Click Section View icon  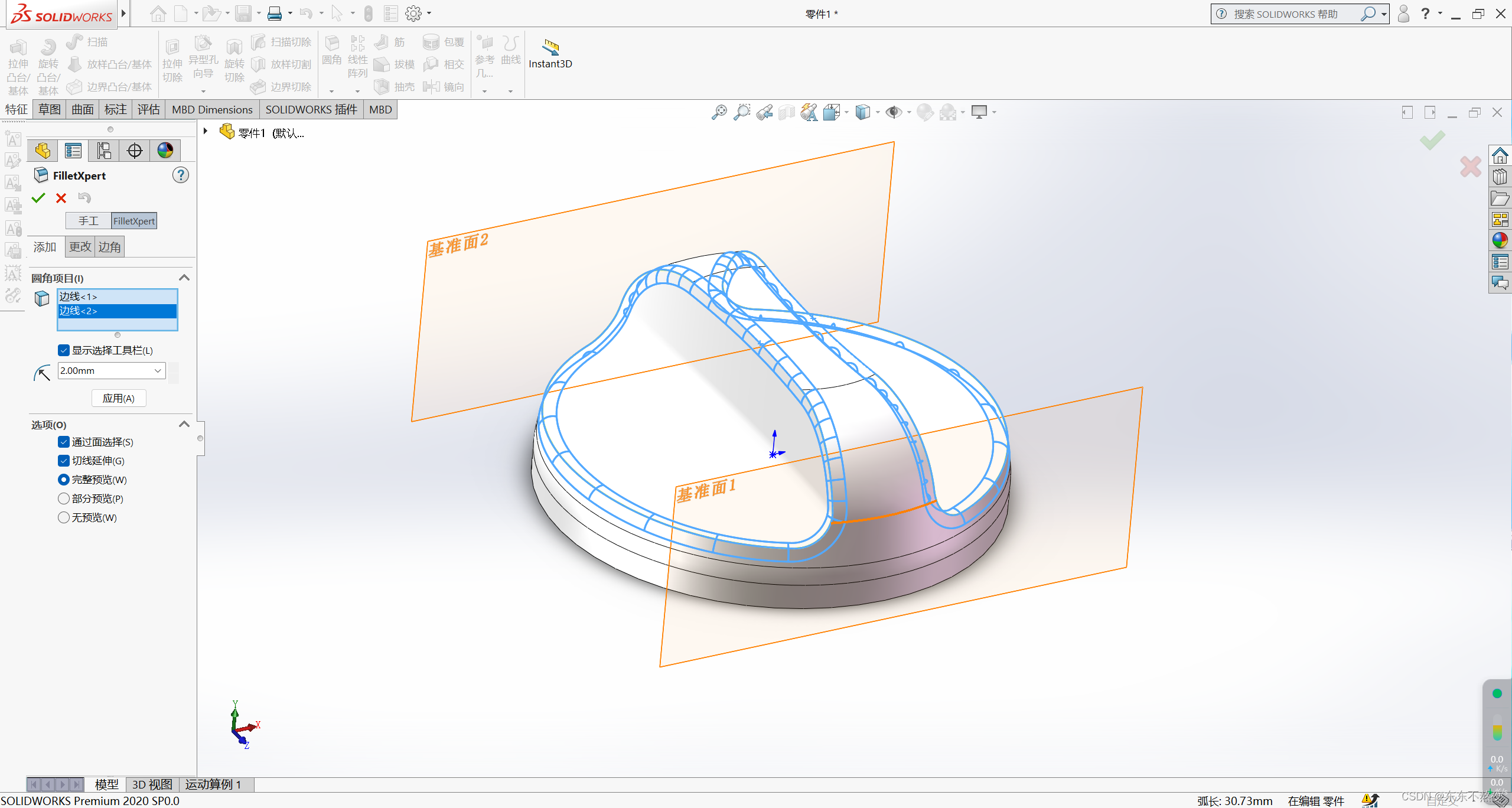[787, 112]
